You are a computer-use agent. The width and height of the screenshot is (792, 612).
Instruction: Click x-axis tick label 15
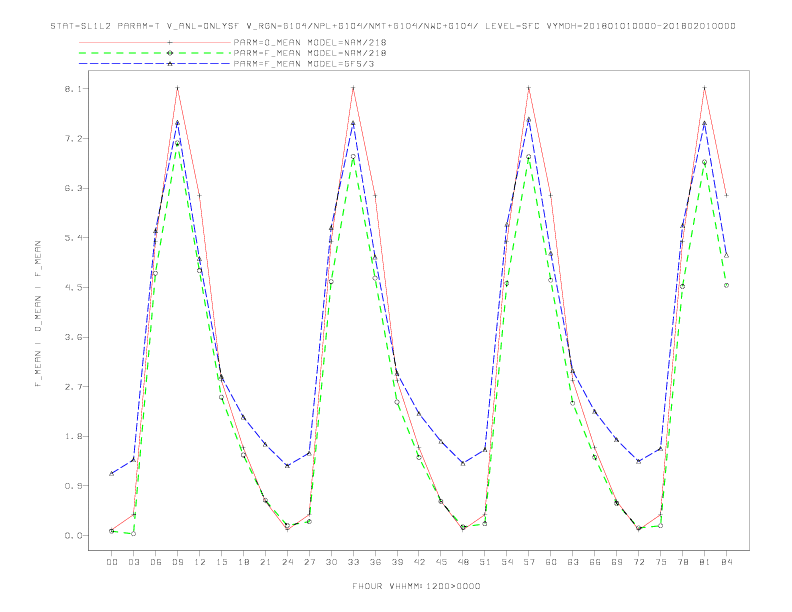[221, 562]
